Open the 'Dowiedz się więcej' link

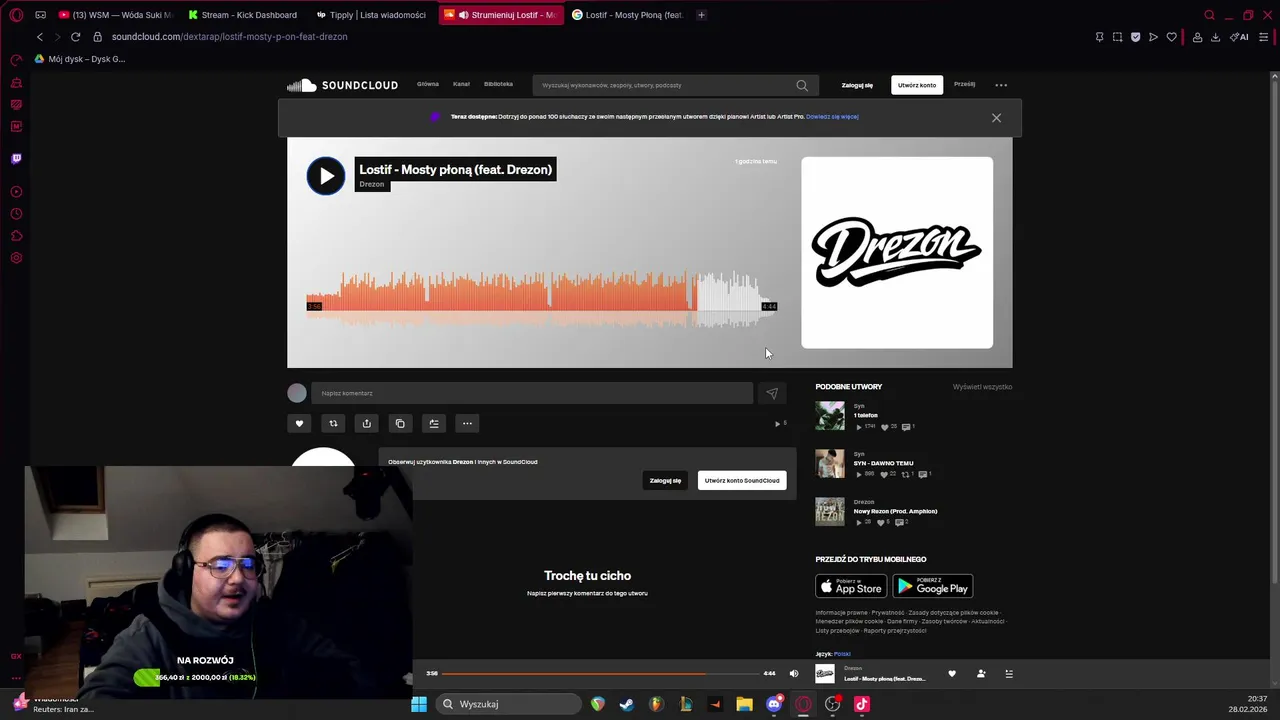(x=832, y=117)
